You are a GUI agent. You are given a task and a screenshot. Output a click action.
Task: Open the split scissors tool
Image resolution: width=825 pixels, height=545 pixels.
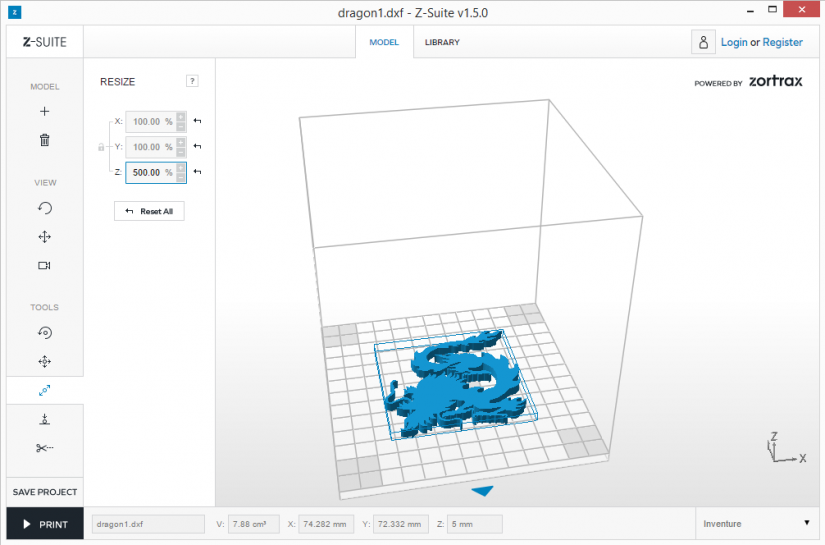pos(45,448)
